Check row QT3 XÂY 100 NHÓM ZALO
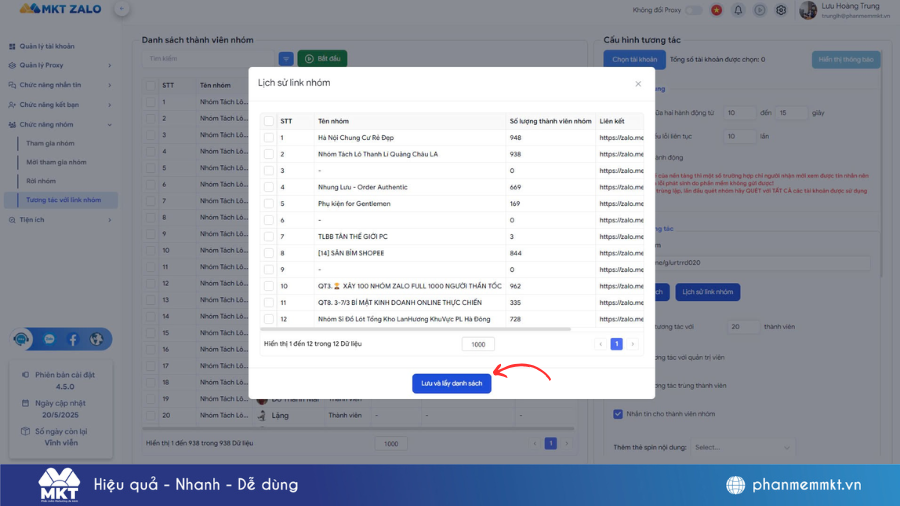This screenshot has width=900, height=506. coord(269,286)
